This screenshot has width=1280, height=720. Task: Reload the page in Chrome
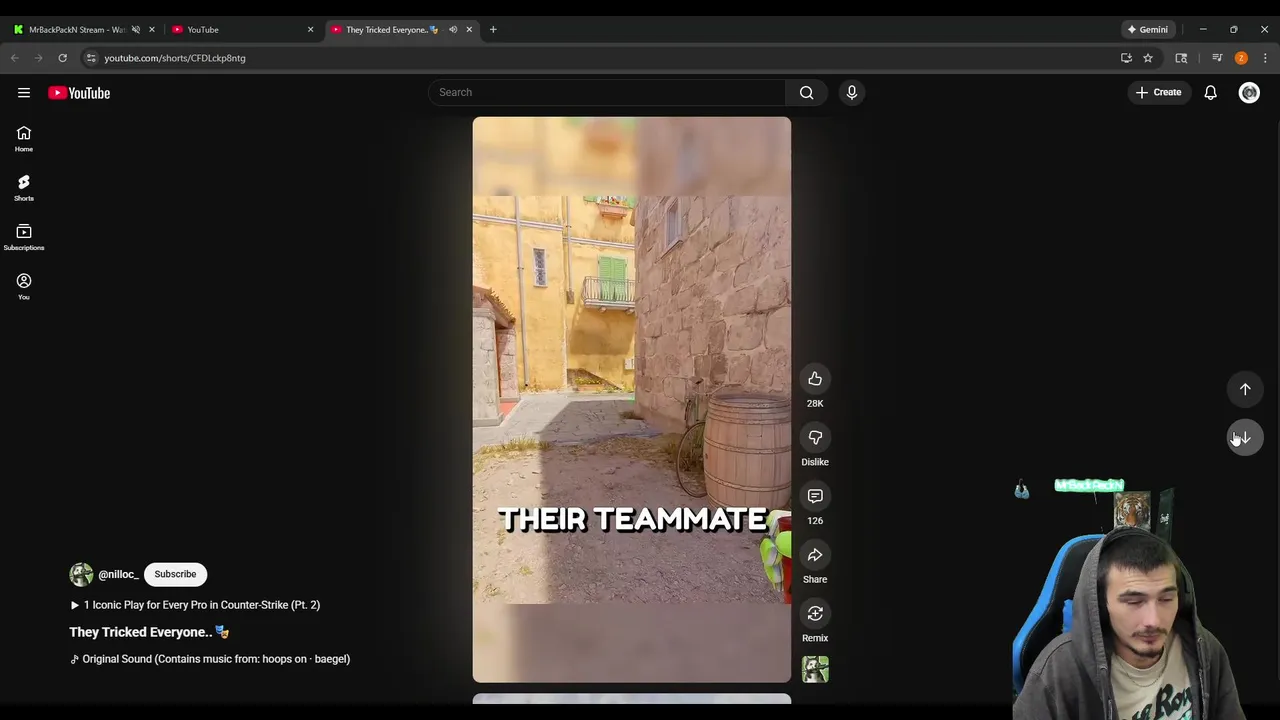pos(62,58)
